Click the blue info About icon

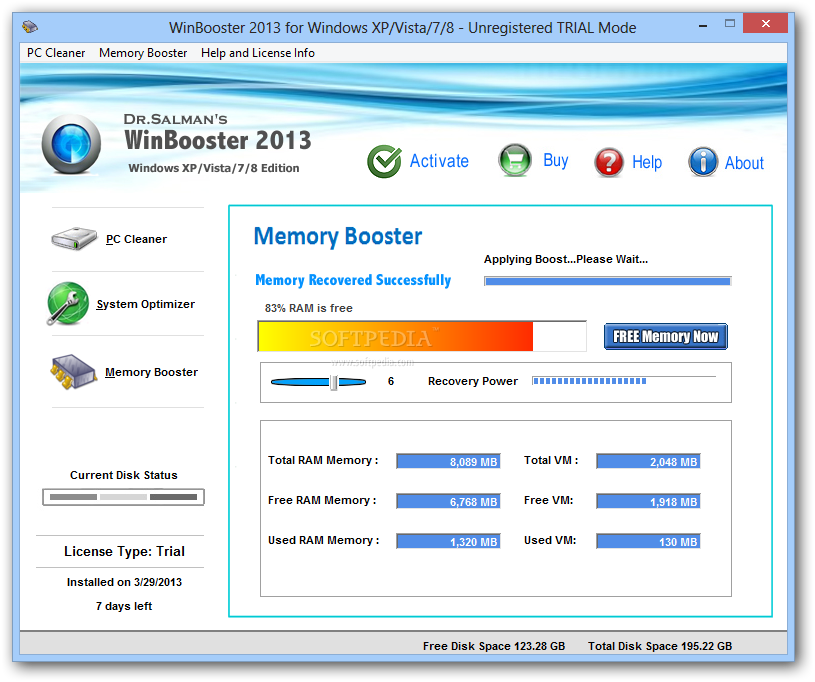(703, 162)
